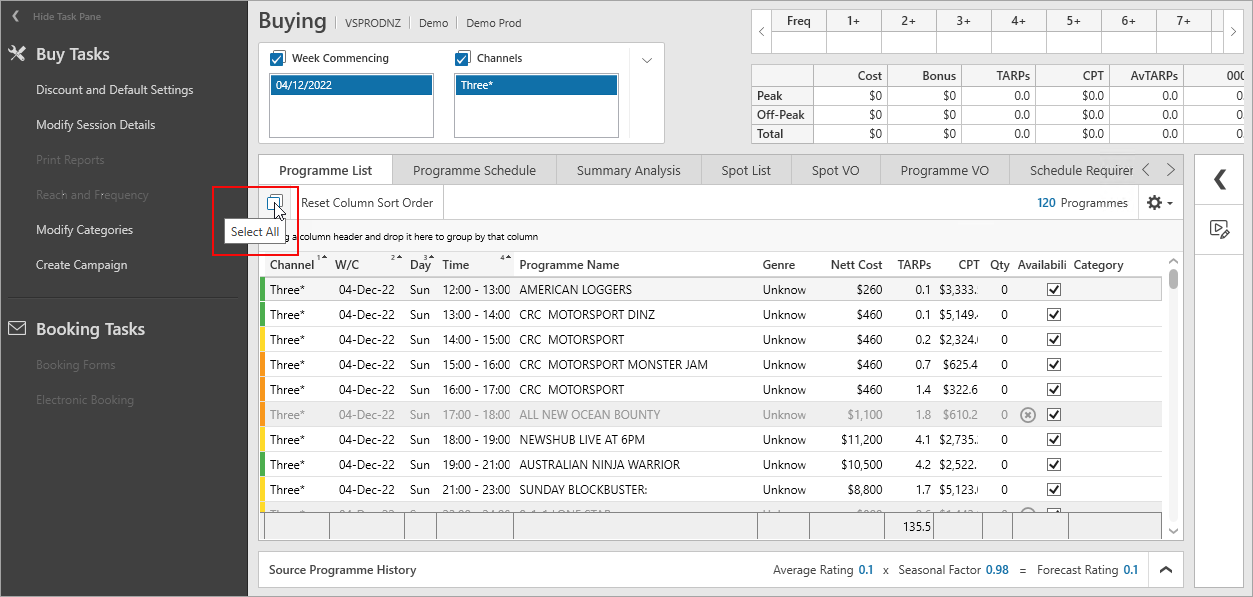Viewport: 1253px width, 597px height.
Task: Open the Spot List tab
Action: pyautogui.click(x=746, y=170)
